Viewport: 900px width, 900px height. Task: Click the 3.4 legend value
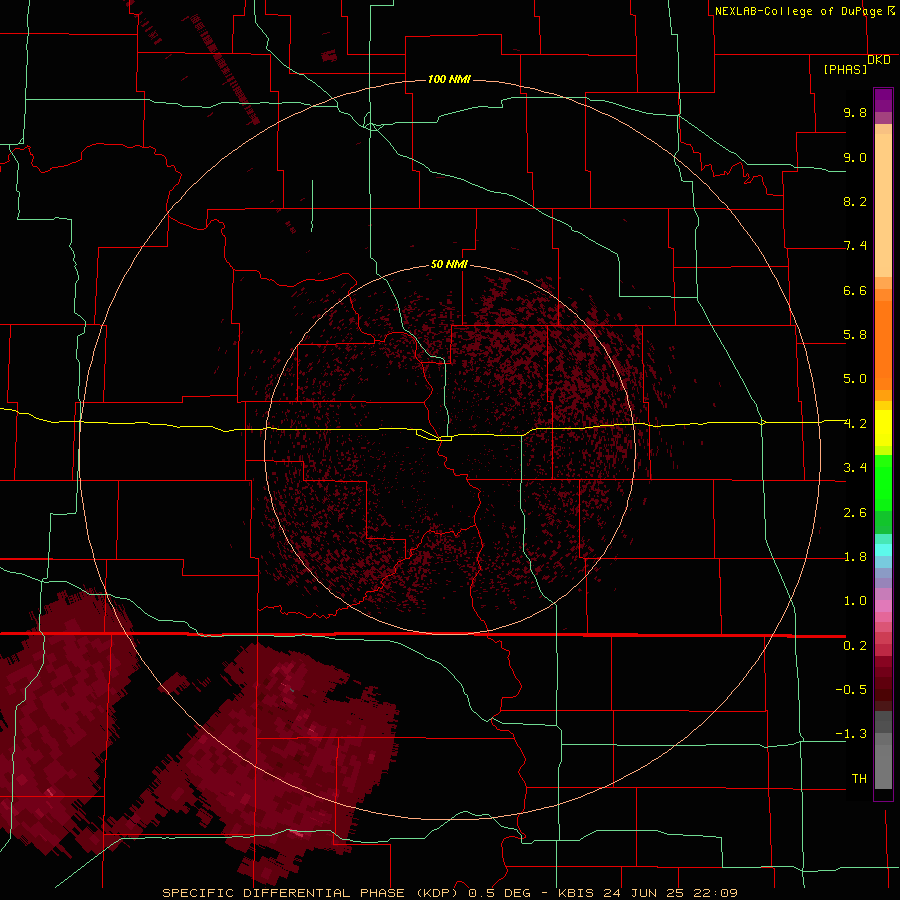pyautogui.click(x=855, y=468)
